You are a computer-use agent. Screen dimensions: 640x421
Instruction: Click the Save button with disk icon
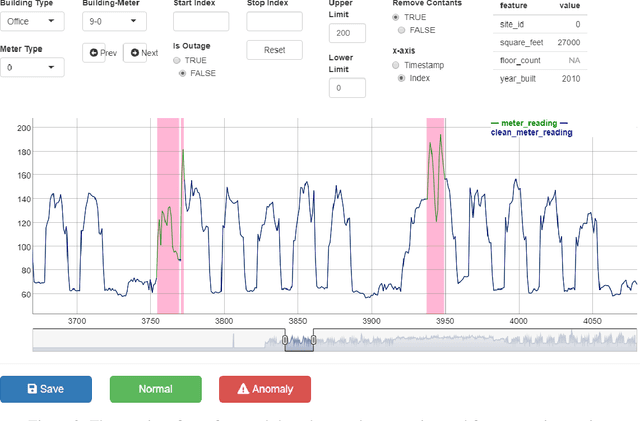[x=46, y=388]
